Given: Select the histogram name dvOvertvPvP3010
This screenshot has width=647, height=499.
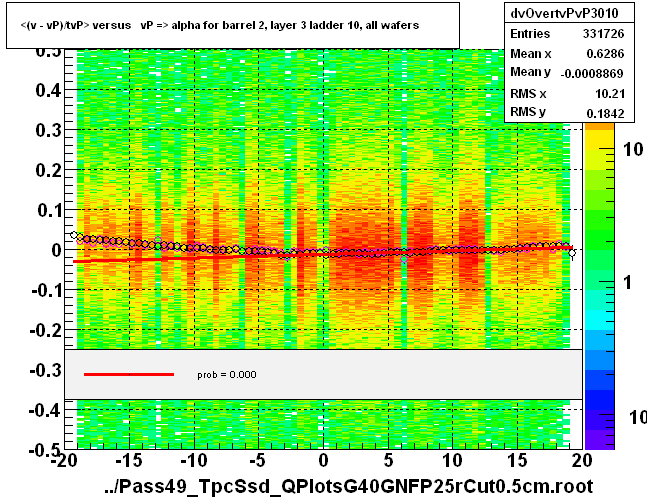Looking at the screenshot, I should click(x=564, y=14).
